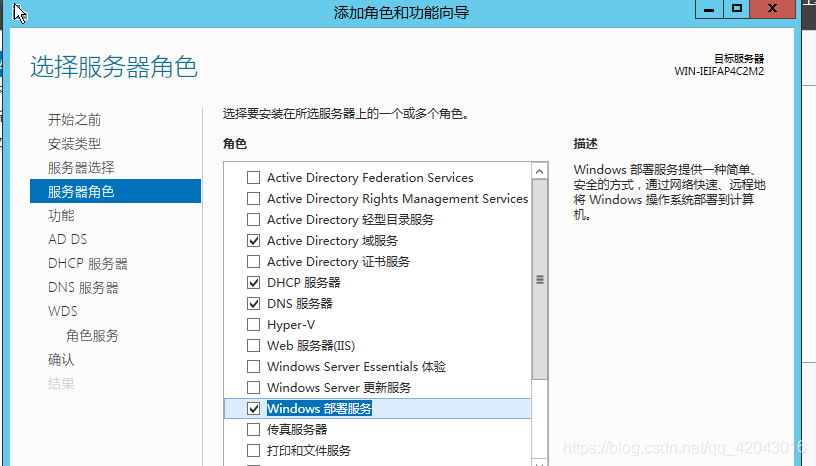Select Active Directory 轻型目录服务 label

pyautogui.click(x=350, y=220)
